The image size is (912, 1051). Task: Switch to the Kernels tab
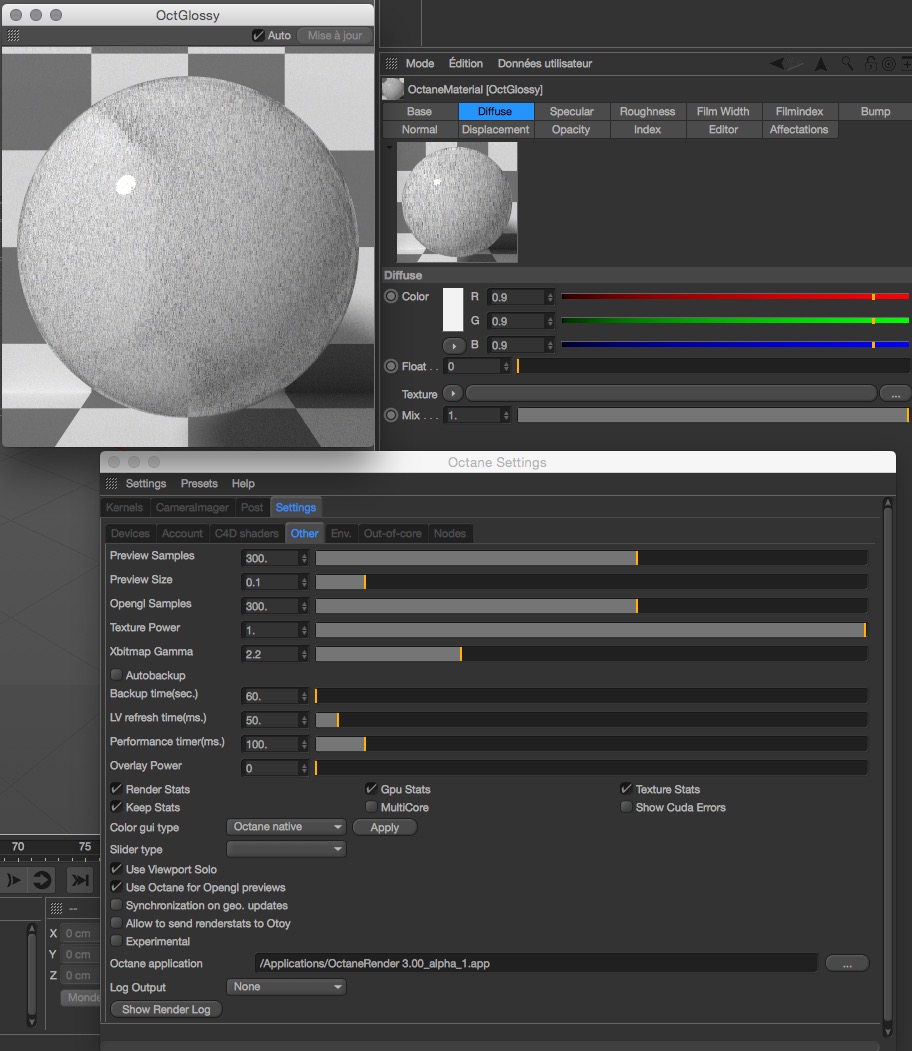(125, 507)
